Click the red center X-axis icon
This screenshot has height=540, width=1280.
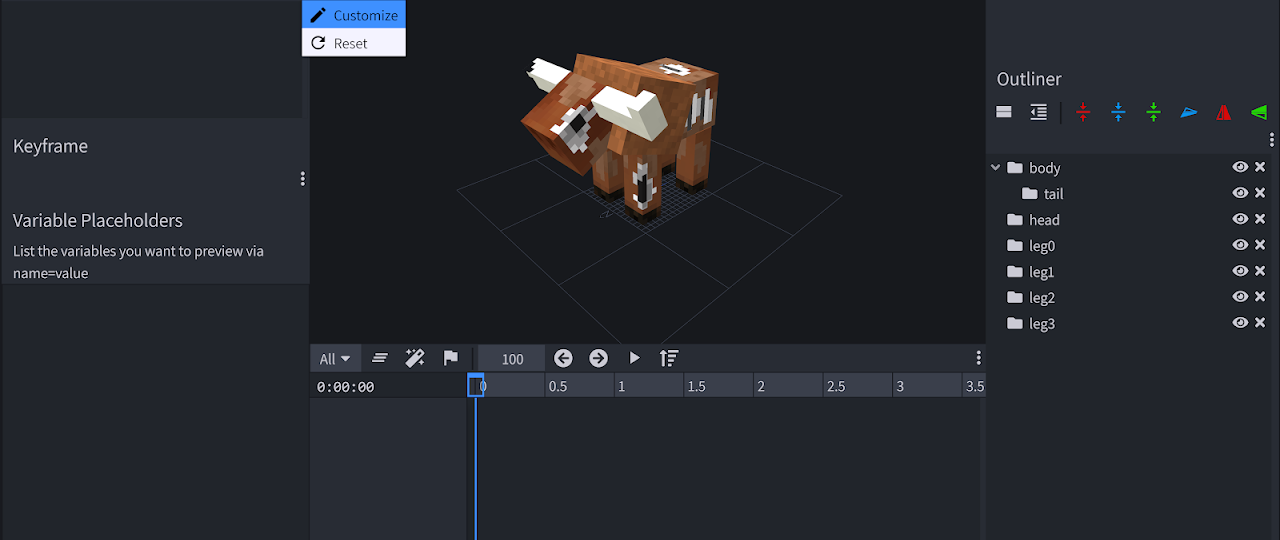tap(1083, 113)
